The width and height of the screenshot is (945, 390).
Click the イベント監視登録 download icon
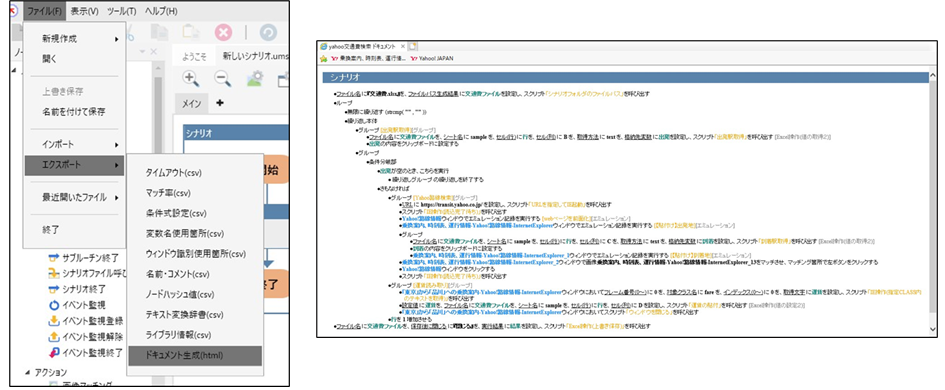(54, 321)
